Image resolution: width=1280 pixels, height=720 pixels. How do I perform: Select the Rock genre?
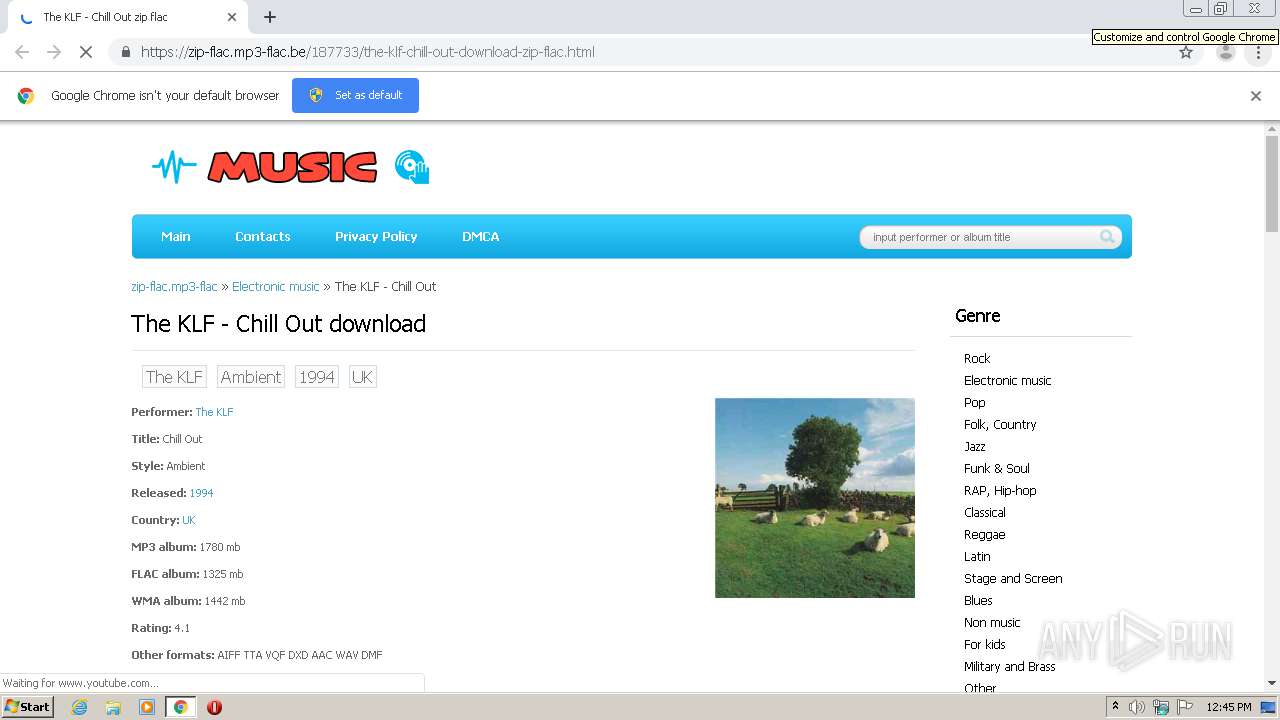pos(977,358)
